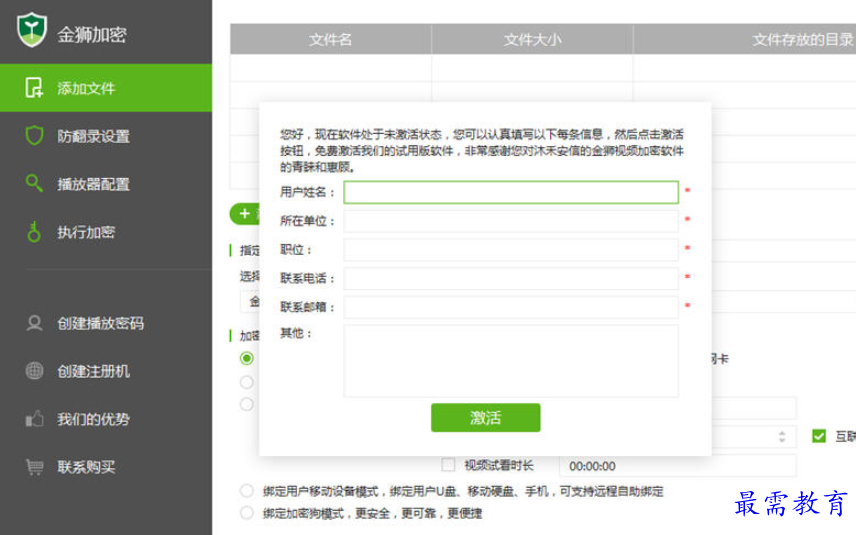Viewport: 856px width, 535px height.
Task: Toggle the green checked 互联 checkbox
Action: coord(819,436)
